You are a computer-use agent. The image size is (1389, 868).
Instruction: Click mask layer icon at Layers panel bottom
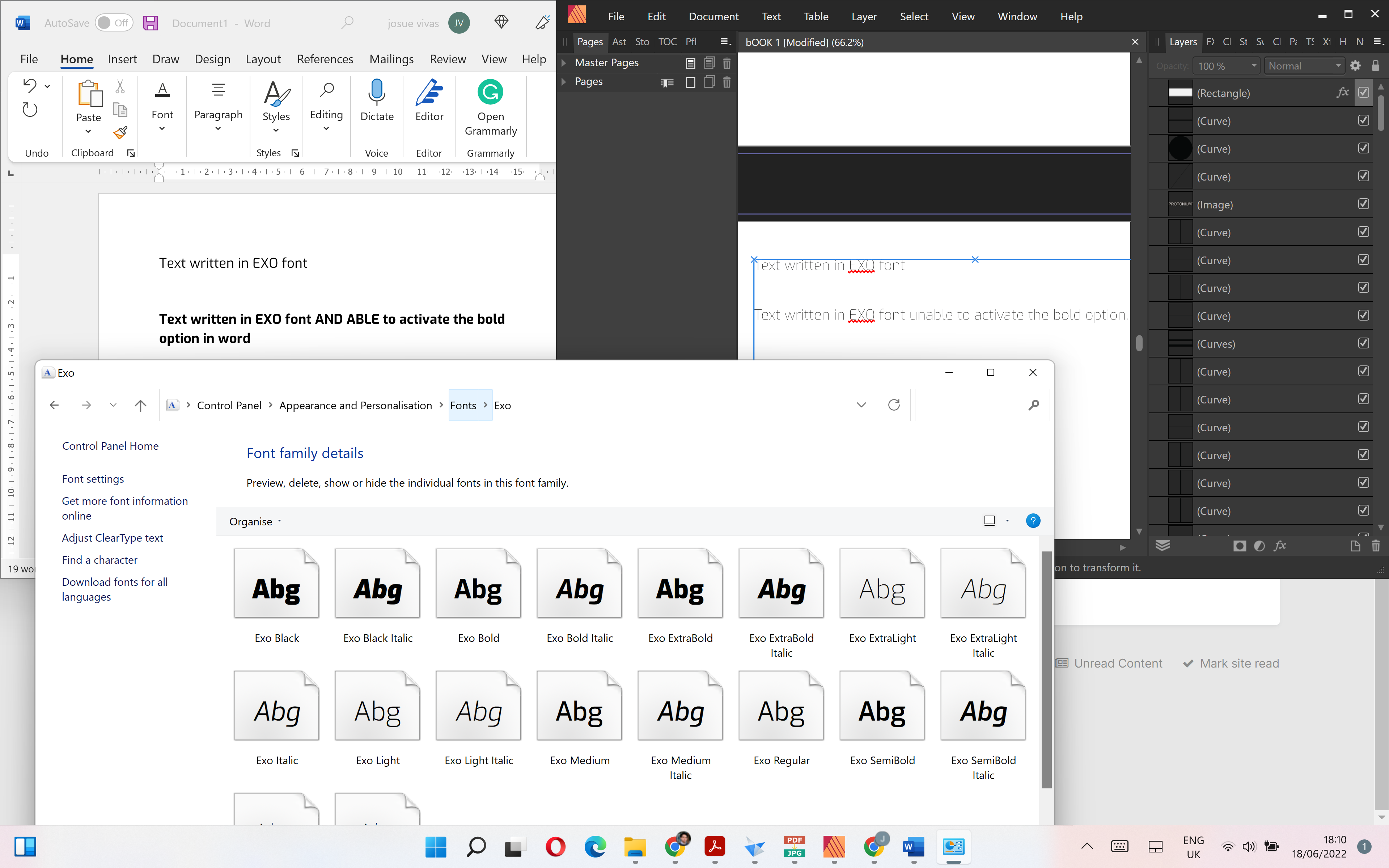click(x=1239, y=546)
